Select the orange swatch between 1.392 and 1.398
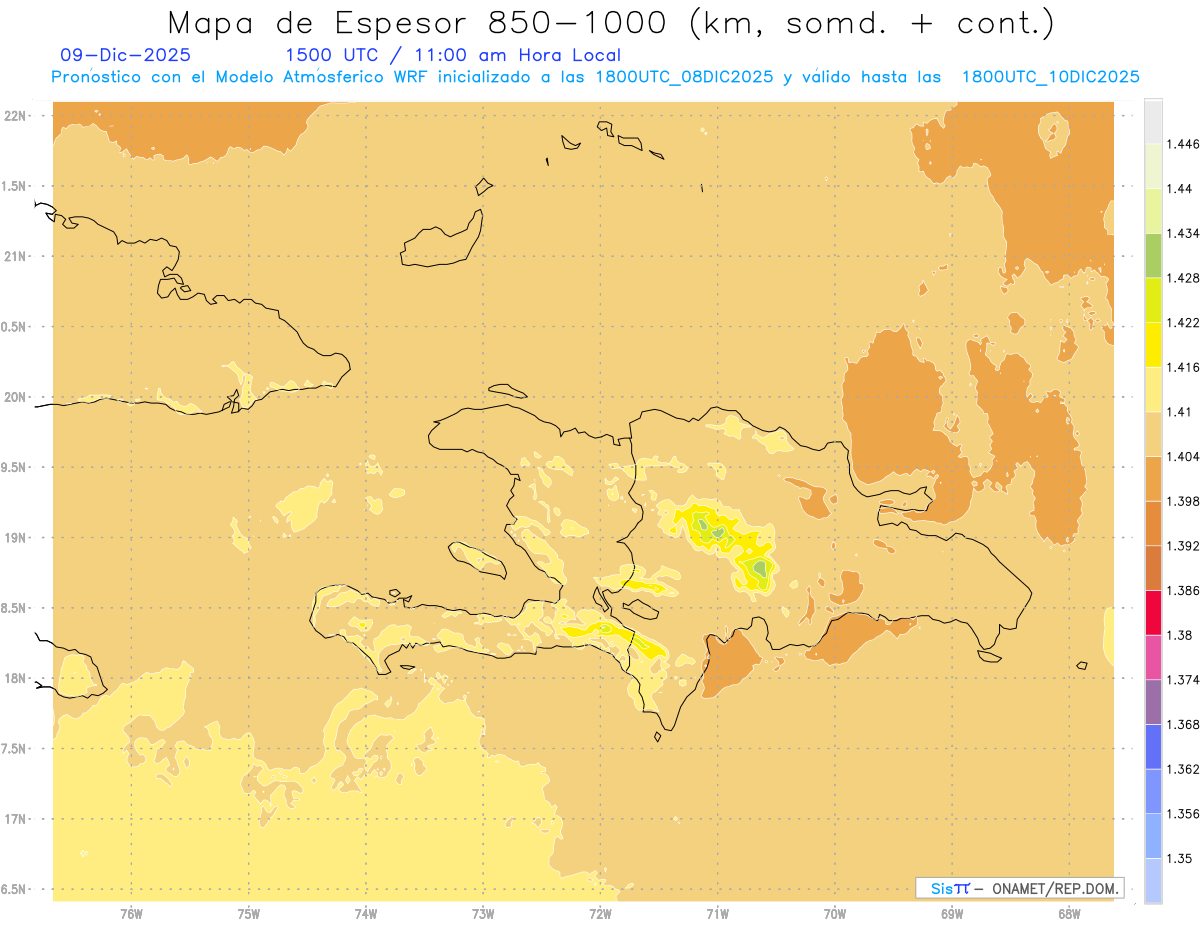The height and width of the screenshot is (927, 1200). [x=1153, y=523]
